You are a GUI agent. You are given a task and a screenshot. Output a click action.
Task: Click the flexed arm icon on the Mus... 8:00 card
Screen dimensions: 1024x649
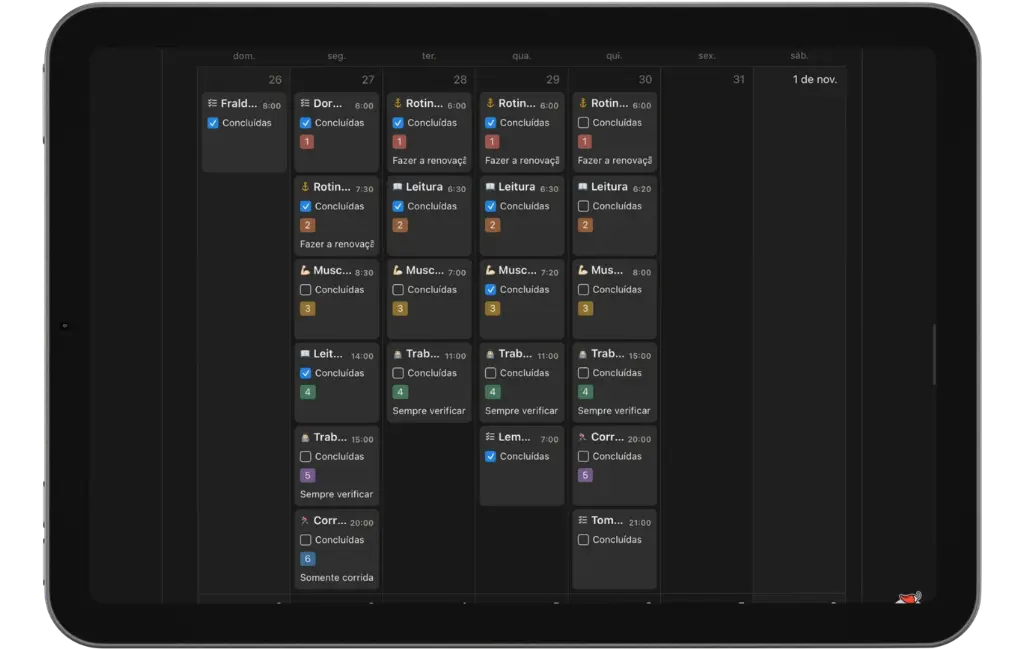(583, 270)
